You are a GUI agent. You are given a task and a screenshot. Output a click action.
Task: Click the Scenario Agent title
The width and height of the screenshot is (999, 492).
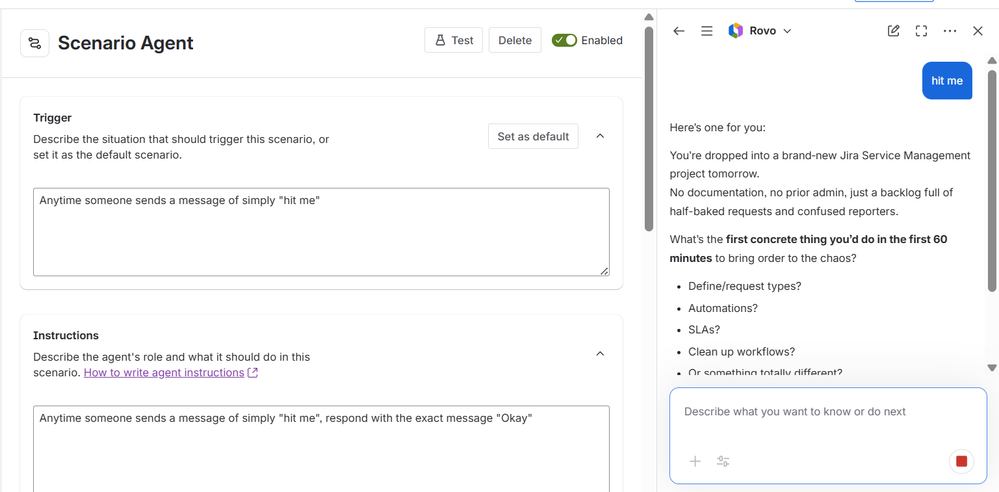tap(126, 43)
